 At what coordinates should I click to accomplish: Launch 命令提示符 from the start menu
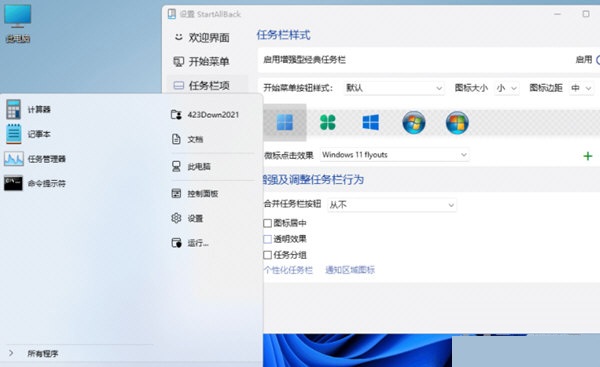coord(36,183)
